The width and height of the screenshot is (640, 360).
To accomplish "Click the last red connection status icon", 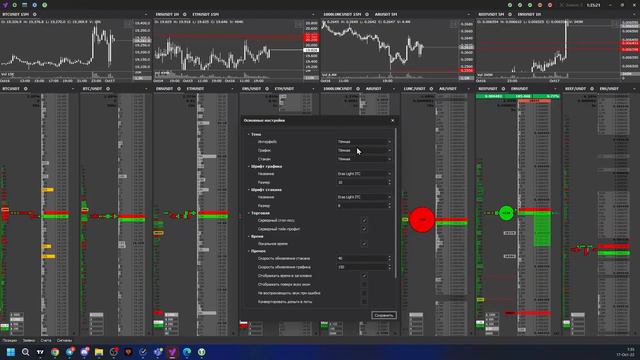I will tap(550, 5).
